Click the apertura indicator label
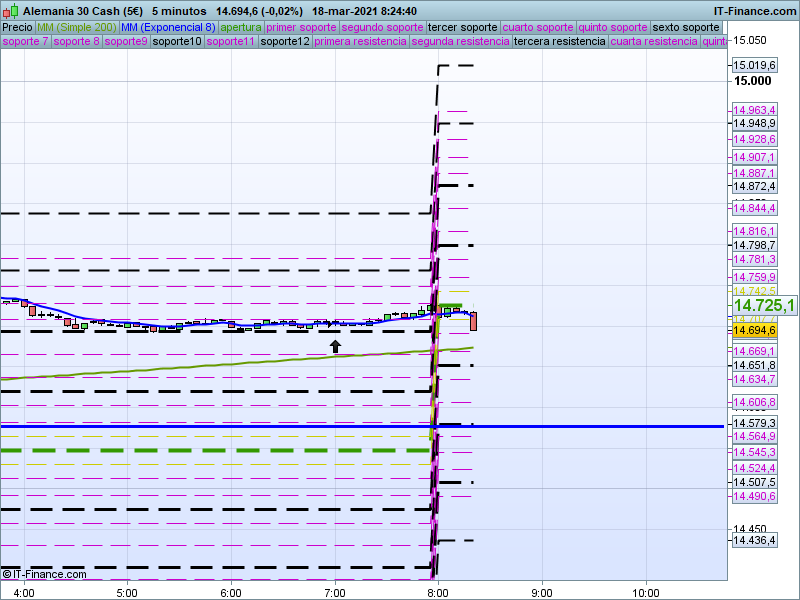The width and height of the screenshot is (800, 600). pos(241,27)
